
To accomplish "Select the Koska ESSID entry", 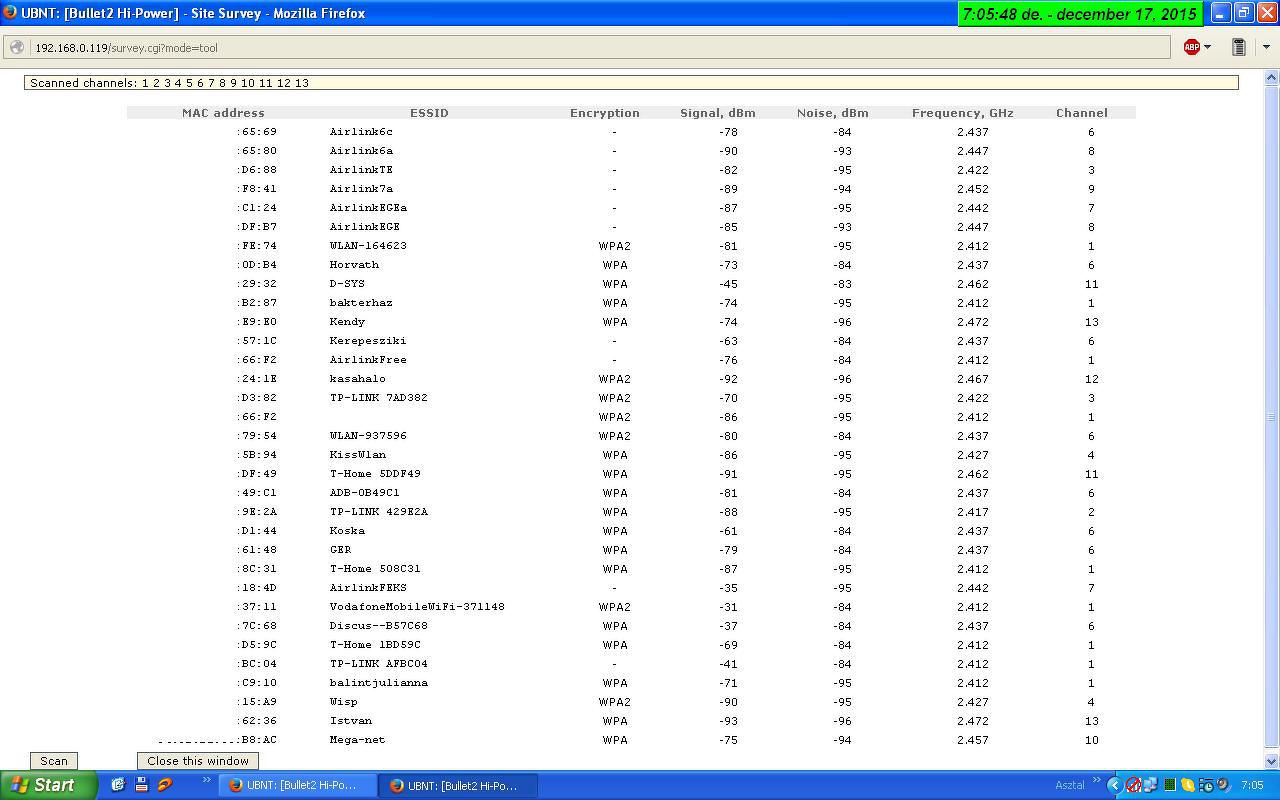I will [x=347, y=531].
